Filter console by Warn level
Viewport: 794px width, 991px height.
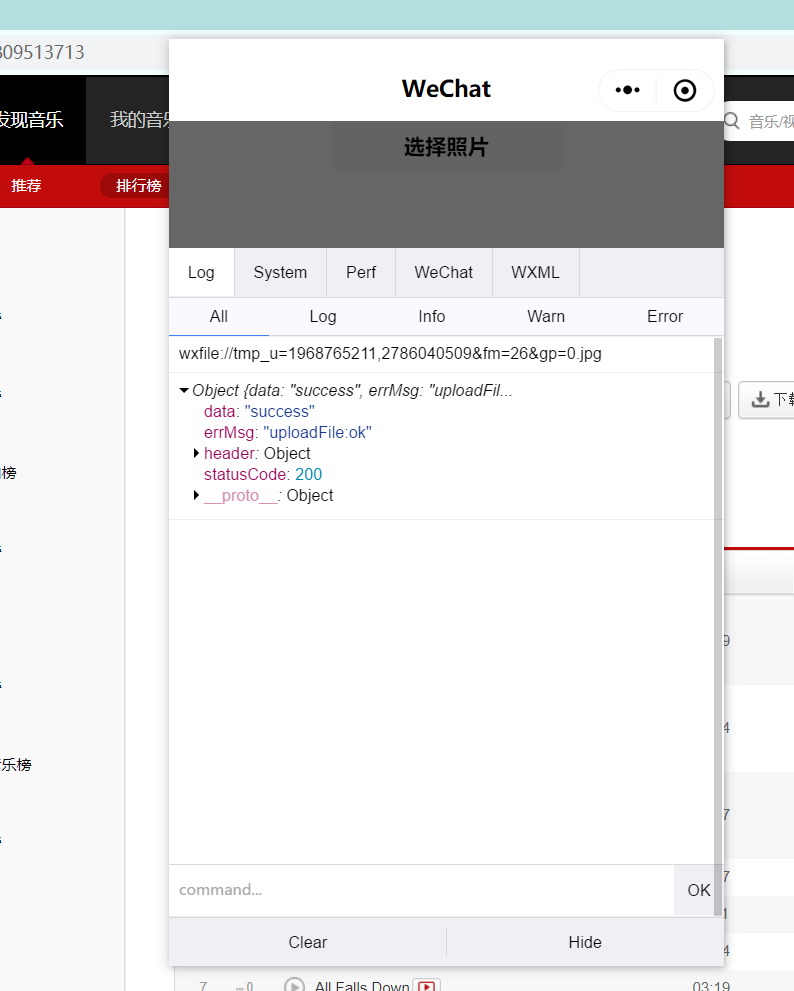click(x=546, y=317)
